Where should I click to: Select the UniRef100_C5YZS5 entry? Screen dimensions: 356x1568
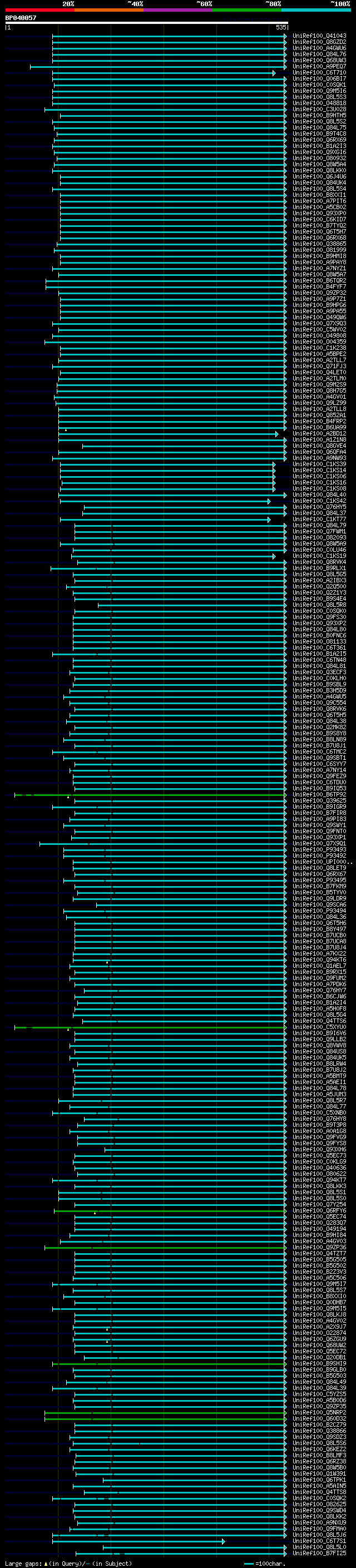pos(319,1394)
